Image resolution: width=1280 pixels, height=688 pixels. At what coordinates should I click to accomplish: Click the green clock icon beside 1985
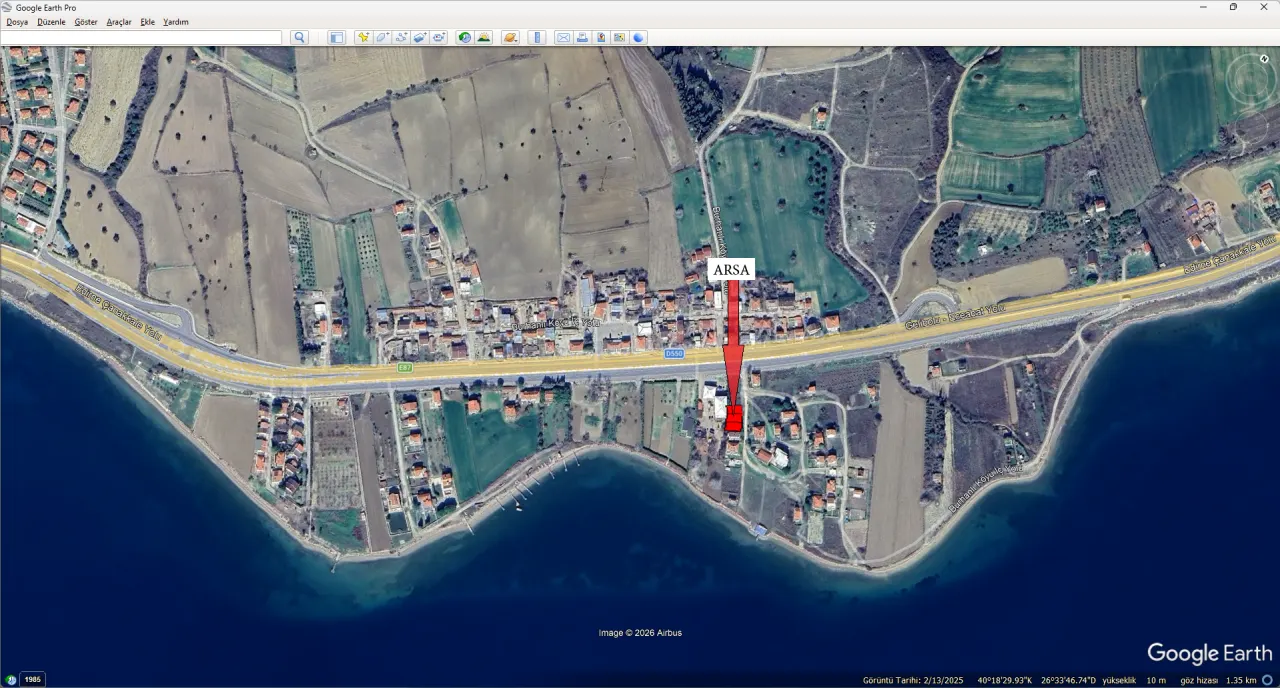tap(11, 679)
